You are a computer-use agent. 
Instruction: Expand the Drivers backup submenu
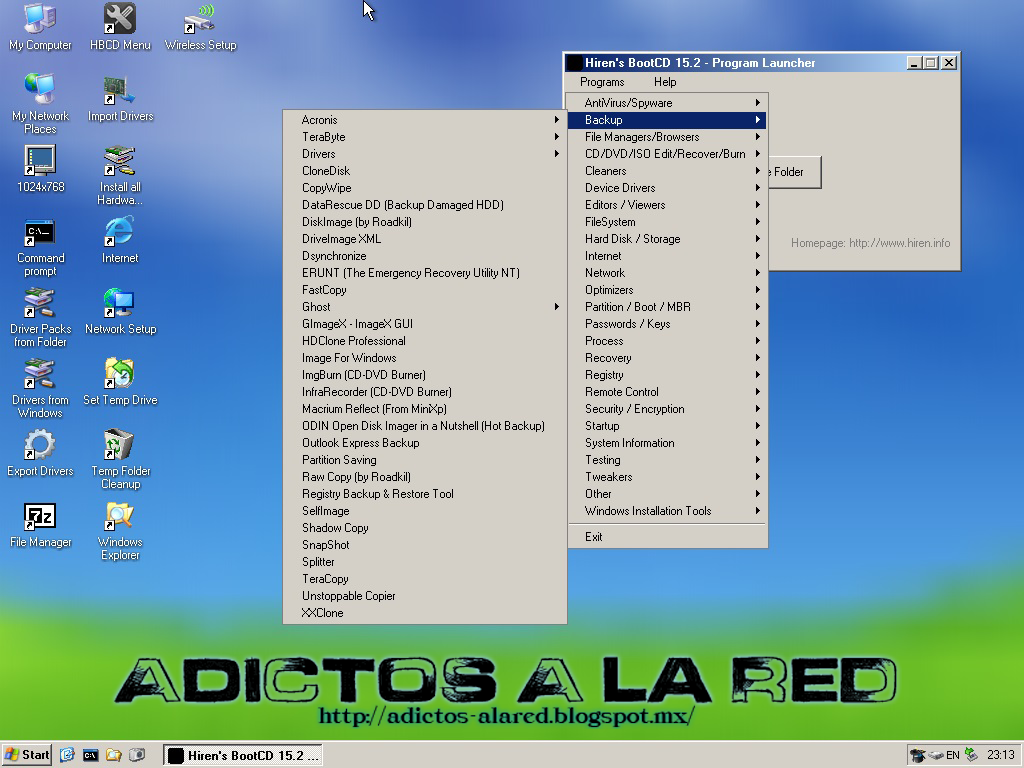tap(424, 153)
